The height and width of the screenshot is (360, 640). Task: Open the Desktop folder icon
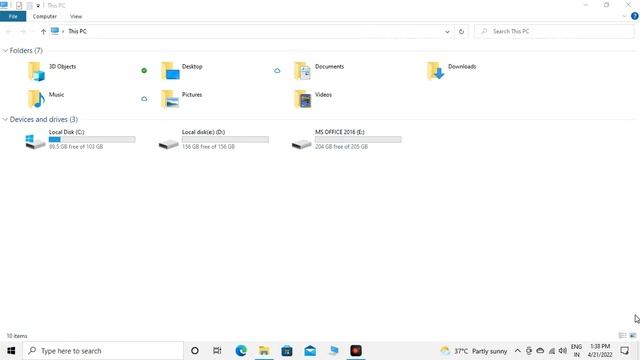point(170,71)
